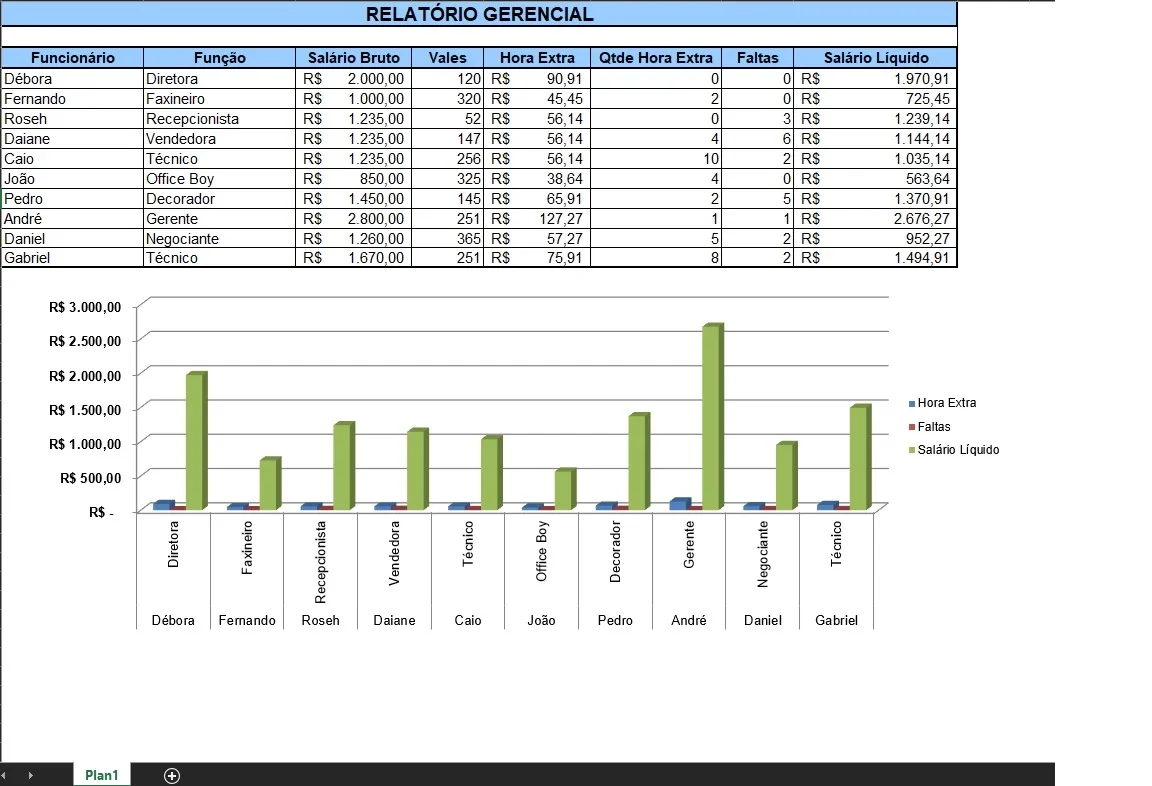Click the Qtde Hora Extra cell showing 10
1152x786 pixels.
(x=655, y=159)
